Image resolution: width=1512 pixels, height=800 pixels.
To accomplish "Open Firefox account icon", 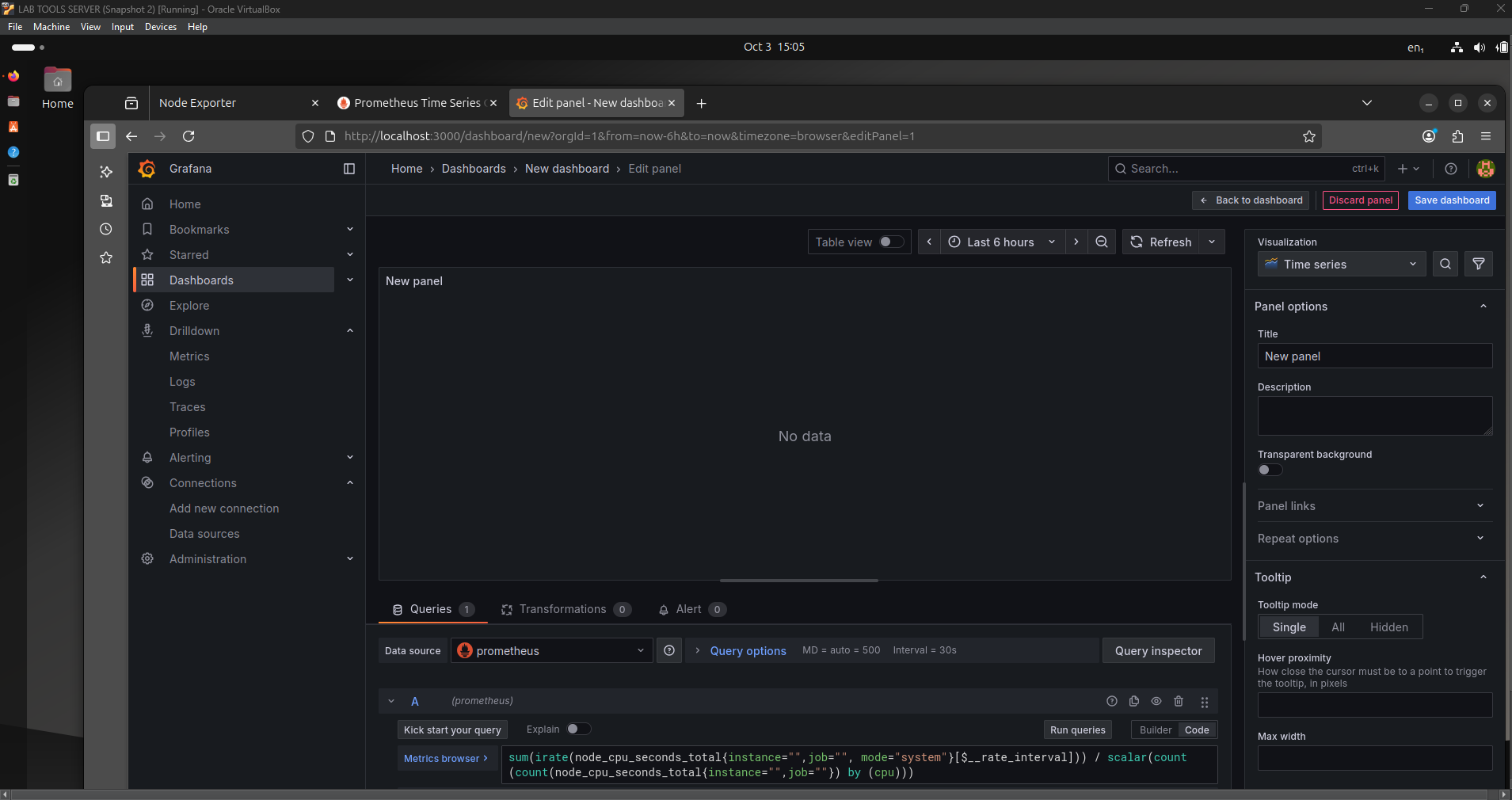I will pos(1429,136).
